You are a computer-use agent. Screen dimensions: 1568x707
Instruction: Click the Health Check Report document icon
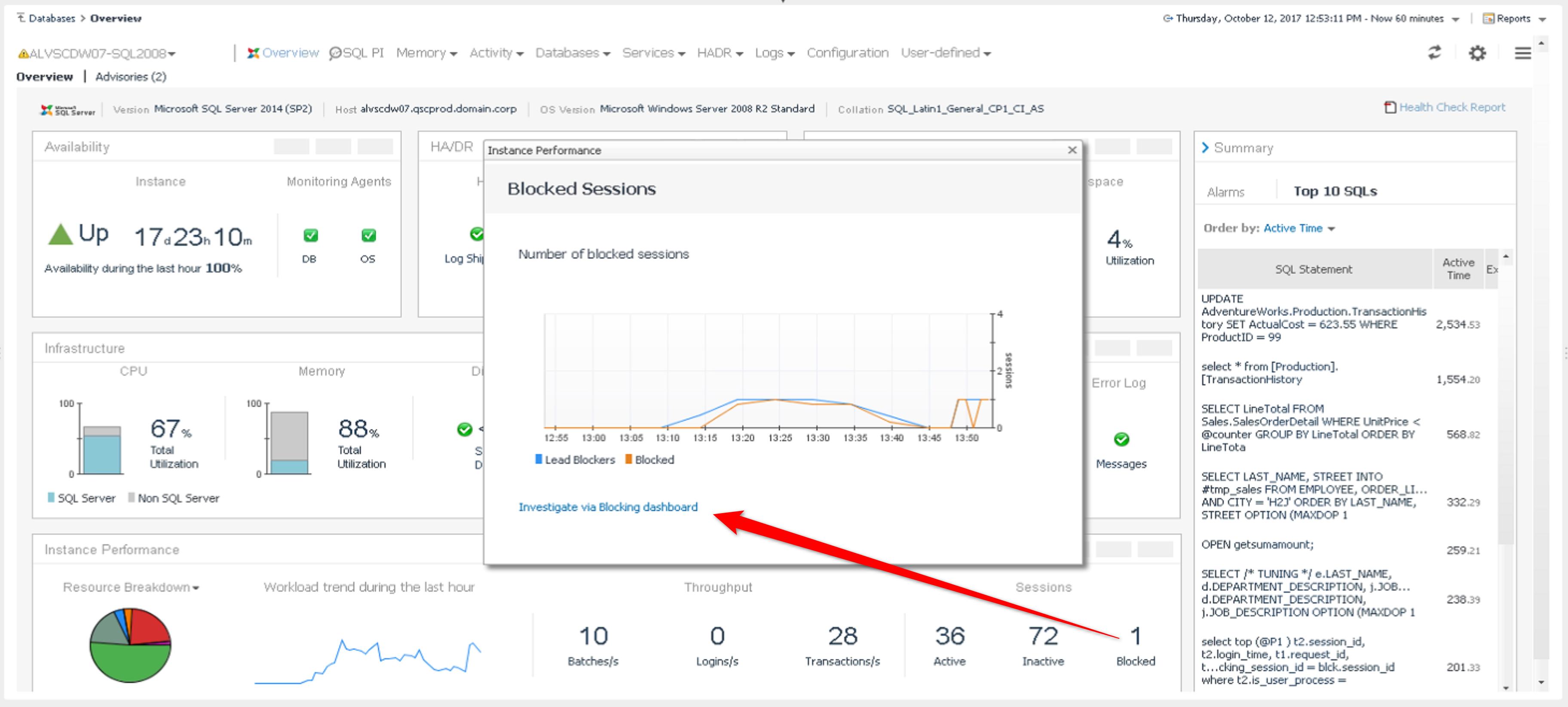coord(1390,107)
